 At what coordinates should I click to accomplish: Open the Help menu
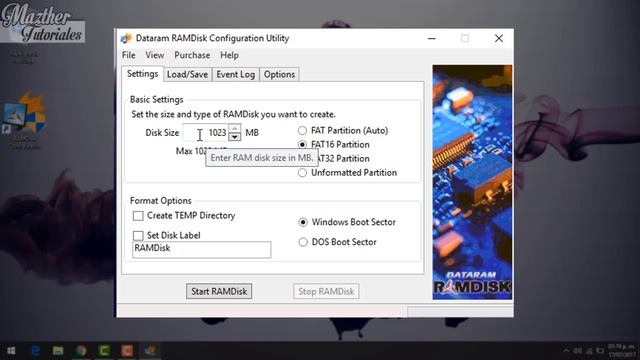click(x=229, y=55)
